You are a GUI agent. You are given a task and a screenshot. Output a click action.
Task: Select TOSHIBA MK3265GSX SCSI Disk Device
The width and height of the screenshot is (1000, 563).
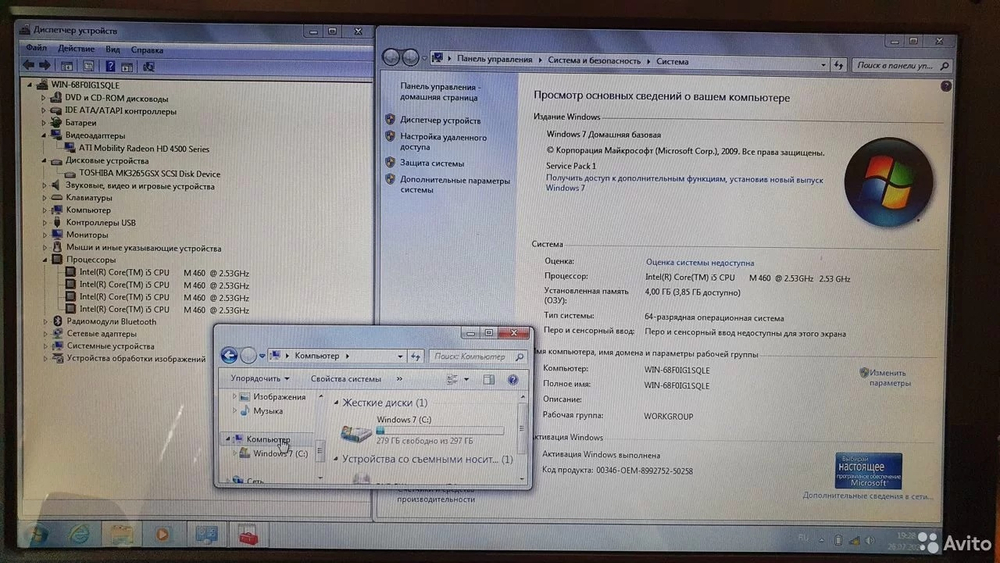(149, 173)
